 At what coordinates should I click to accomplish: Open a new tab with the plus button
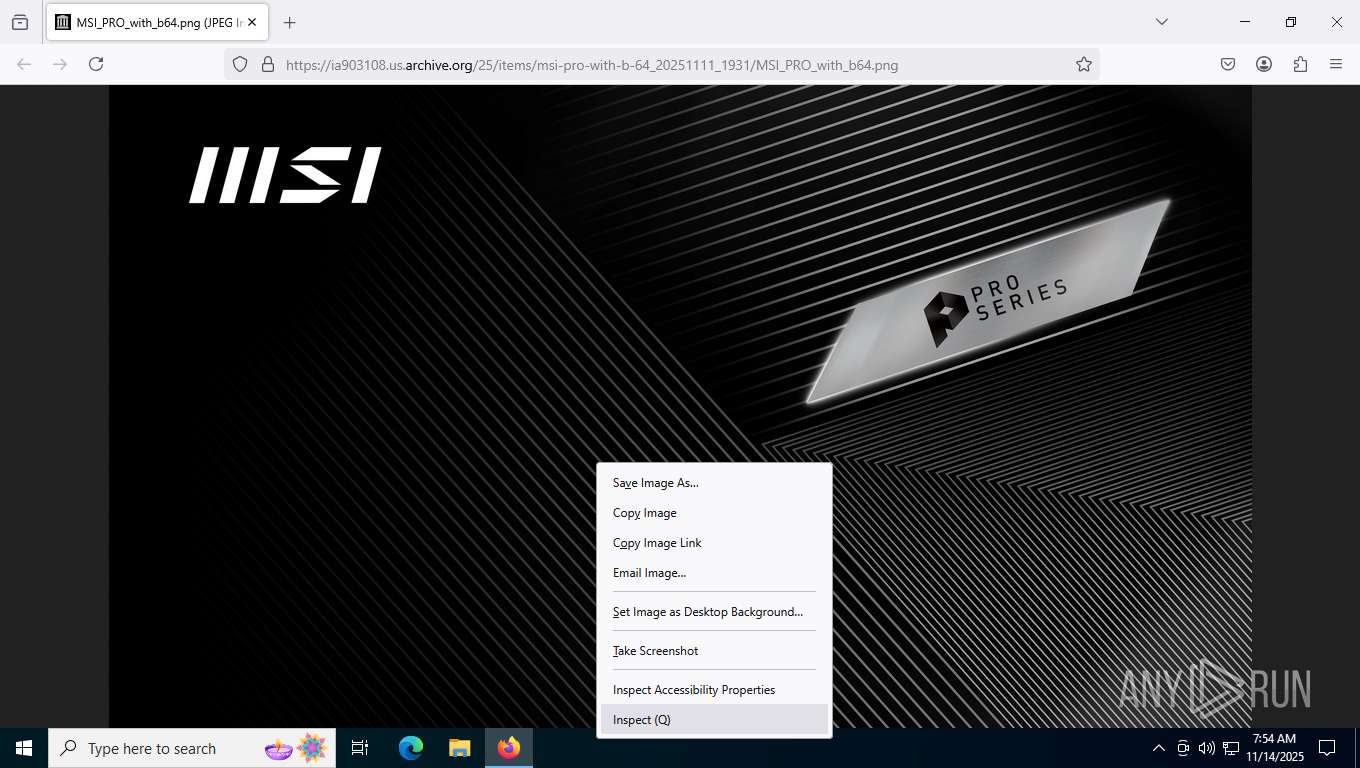[x=290, y=22]
